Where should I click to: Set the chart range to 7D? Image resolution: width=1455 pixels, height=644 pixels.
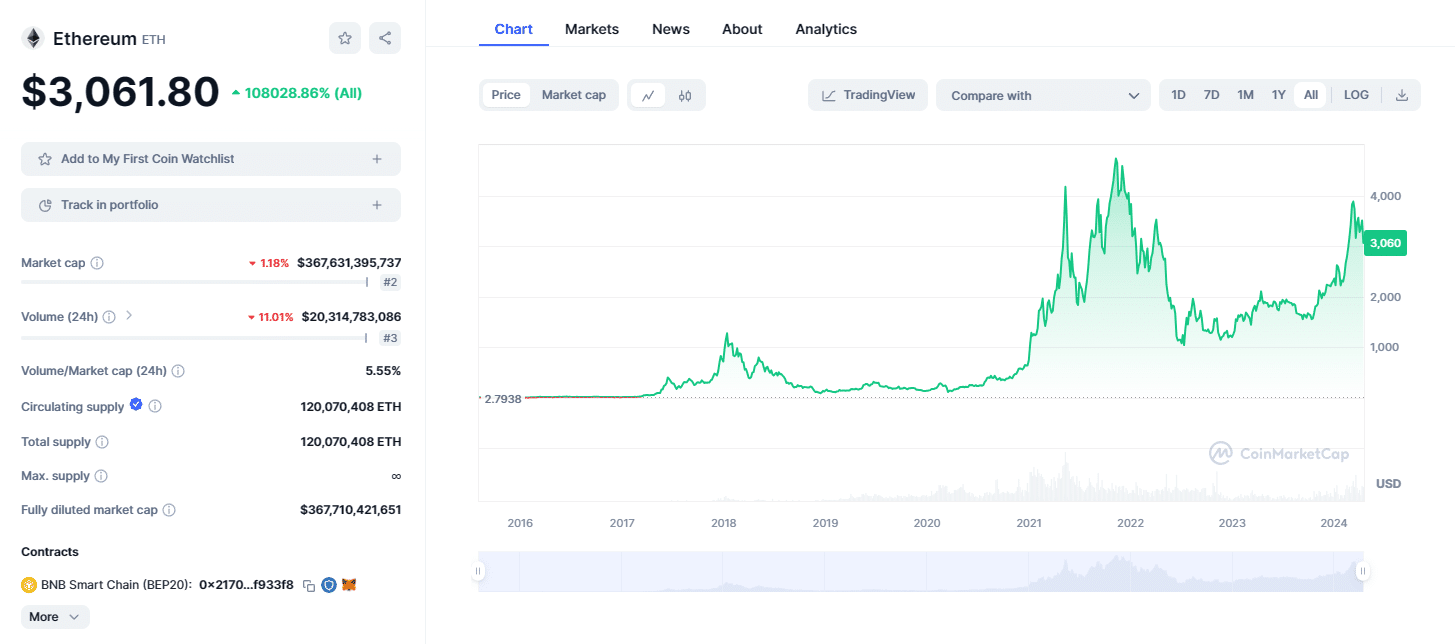coord(1212,95)
